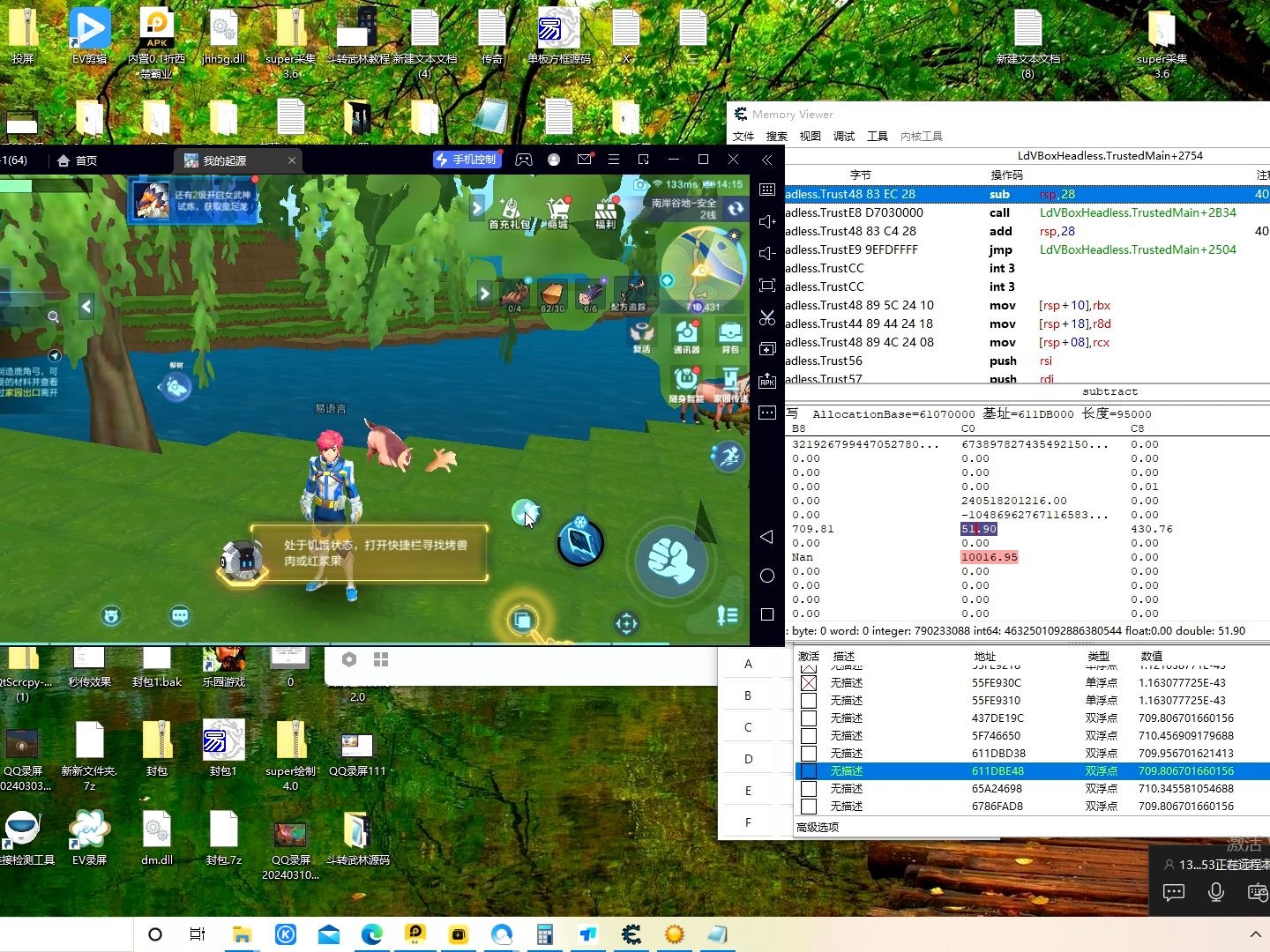
Task: Switch to the 首页 tab in emulator
Action: pyautogui.click(x=78, y=160)
